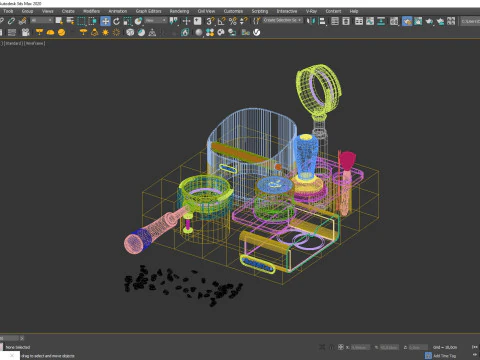This screenshot has height=360, width=480.
Task: Click the V-Ray sun toolbar icon
Action: pyautogui.click(x=105, y=32)
